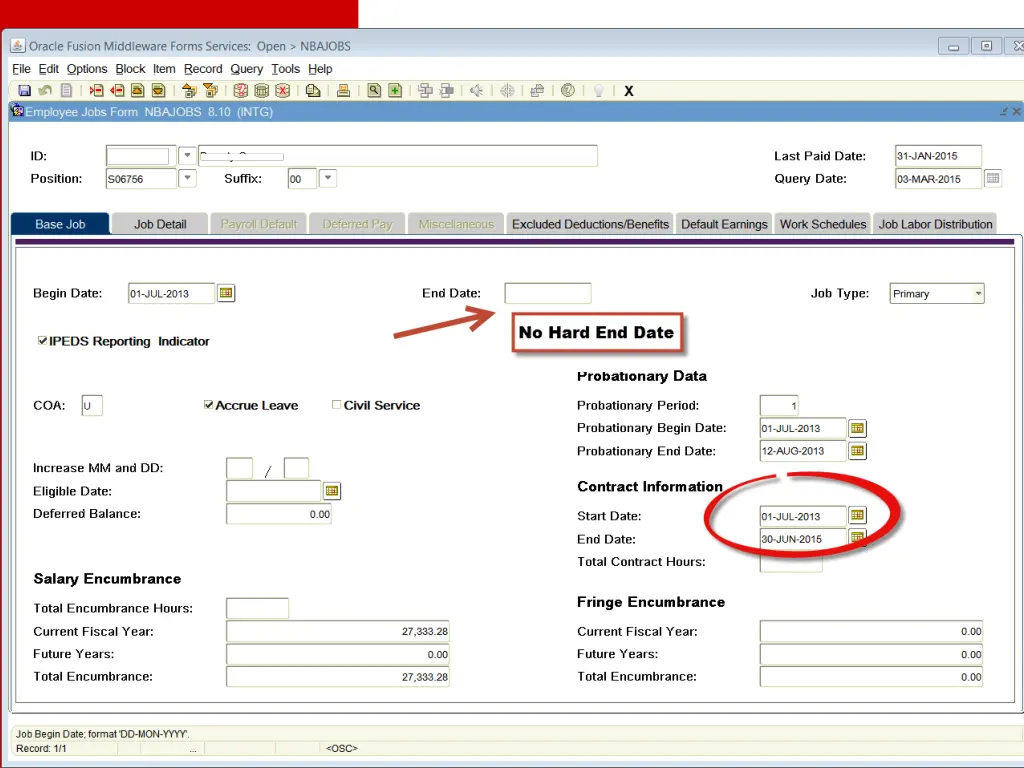Click the Deferred Balance field 0.00
The image size is (1024, 768).
(x=279, y=514)
